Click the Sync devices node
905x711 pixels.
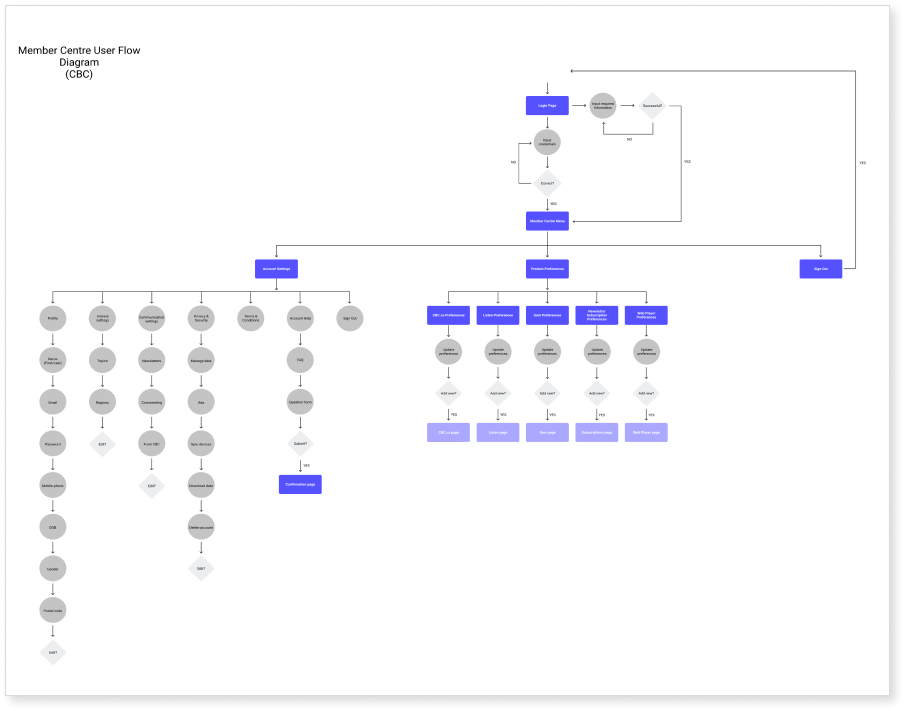click(x=200, y=443)
